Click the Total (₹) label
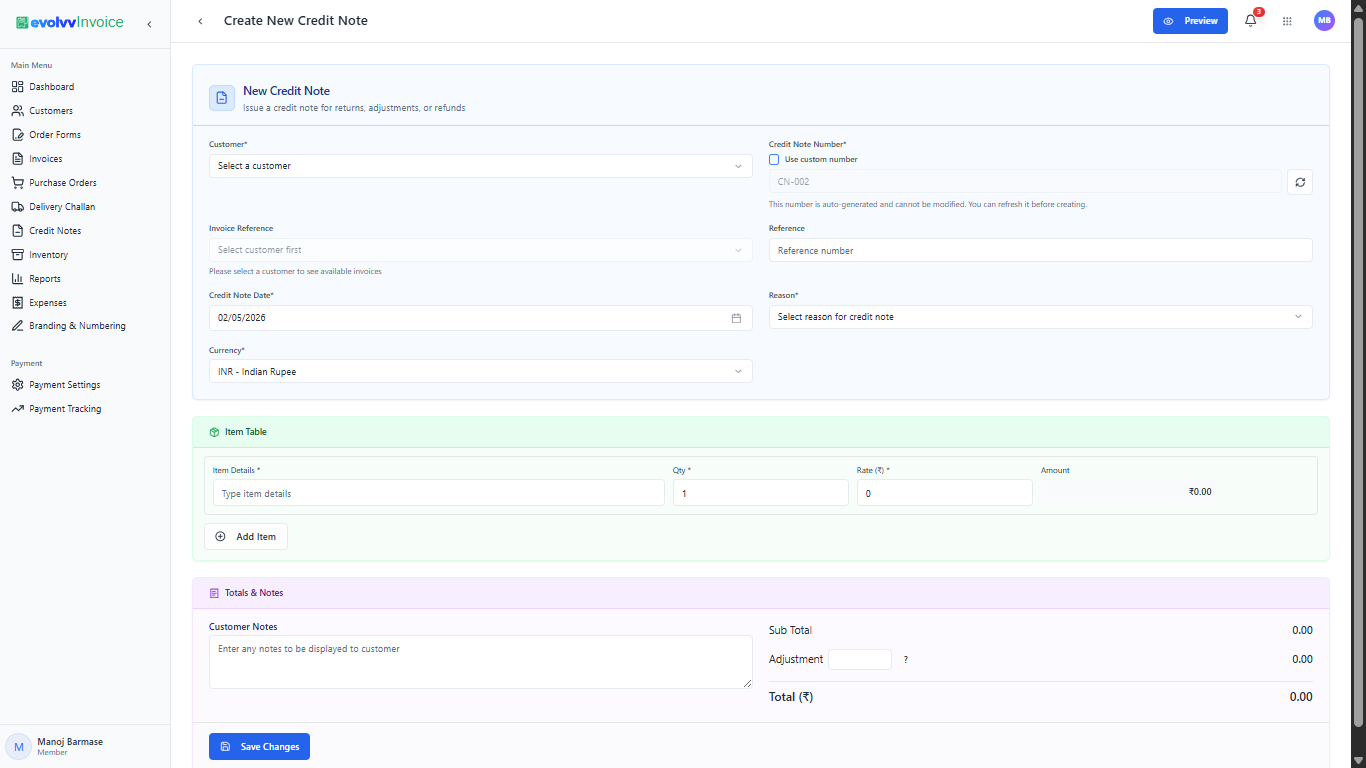 791,697
